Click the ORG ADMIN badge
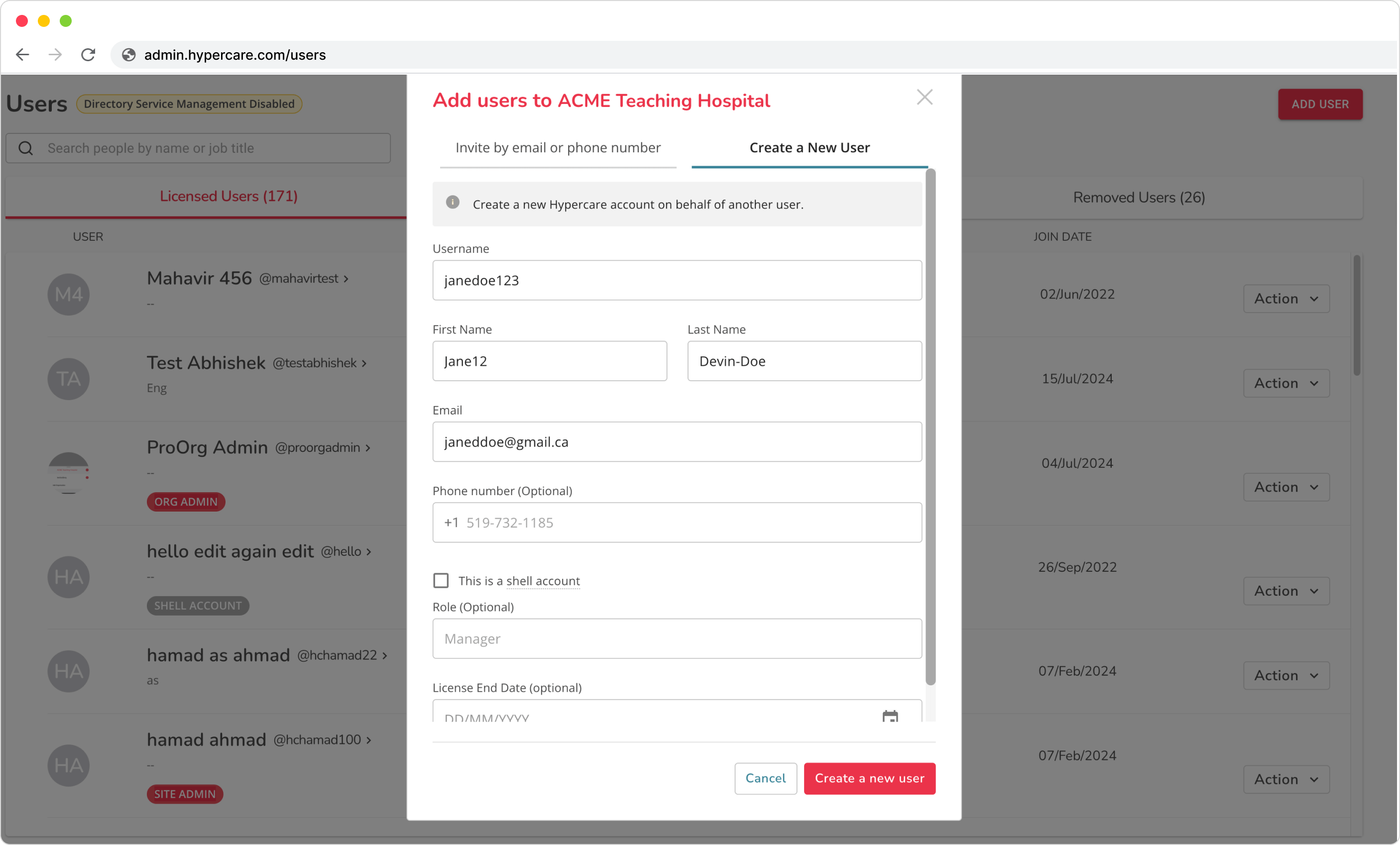 coord(186,502)
